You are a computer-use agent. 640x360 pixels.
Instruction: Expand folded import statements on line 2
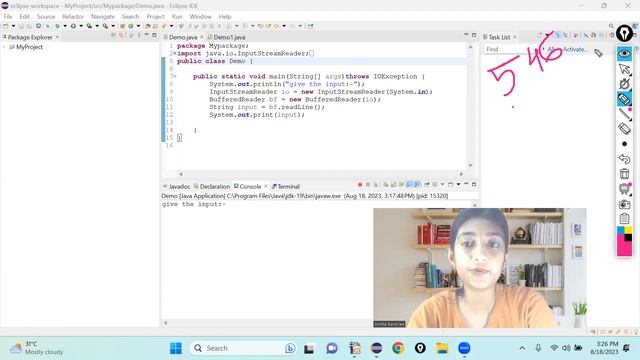point(175,53)
